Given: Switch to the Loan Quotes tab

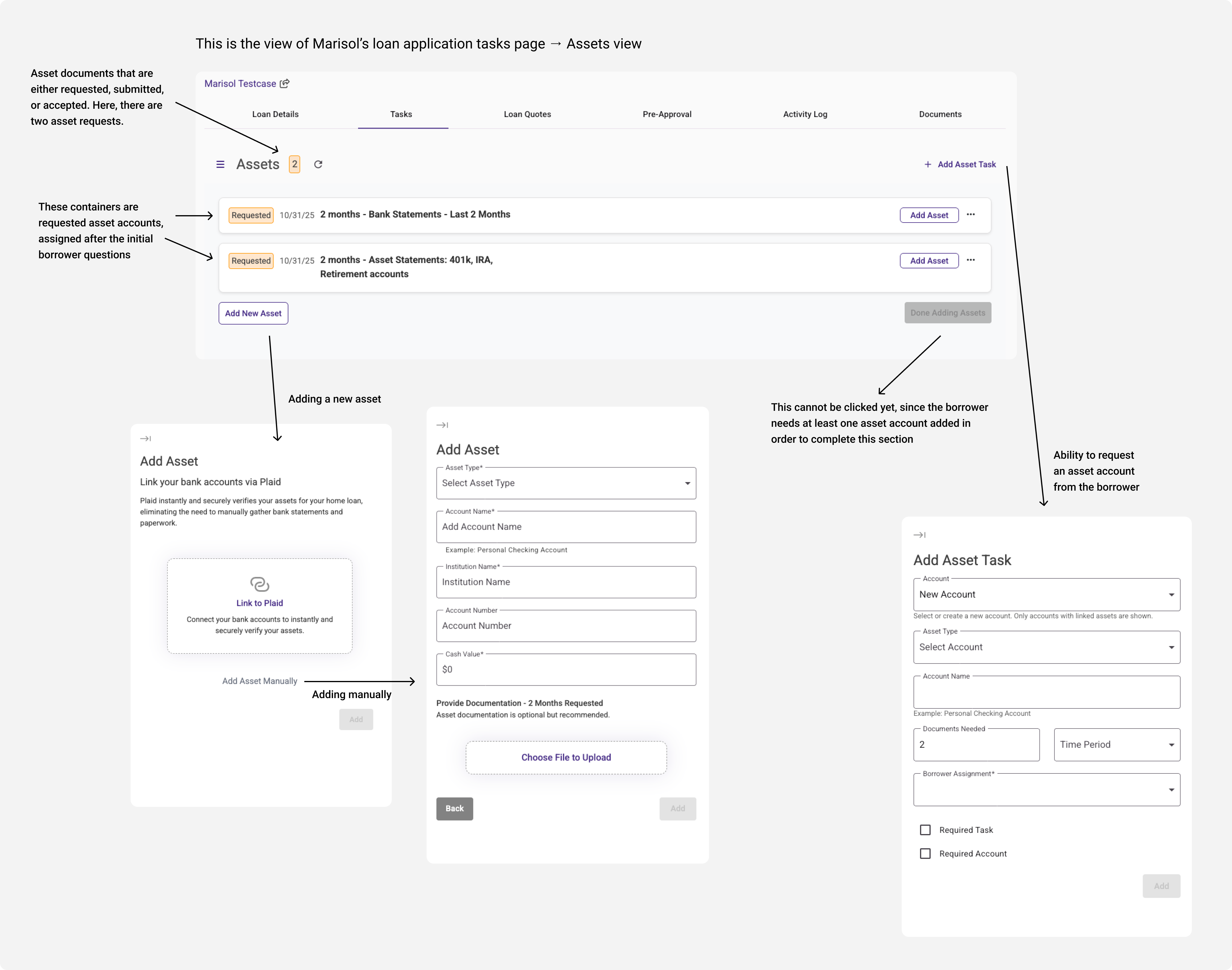Looking at the screenshot, I should click(x=527, y=114).
